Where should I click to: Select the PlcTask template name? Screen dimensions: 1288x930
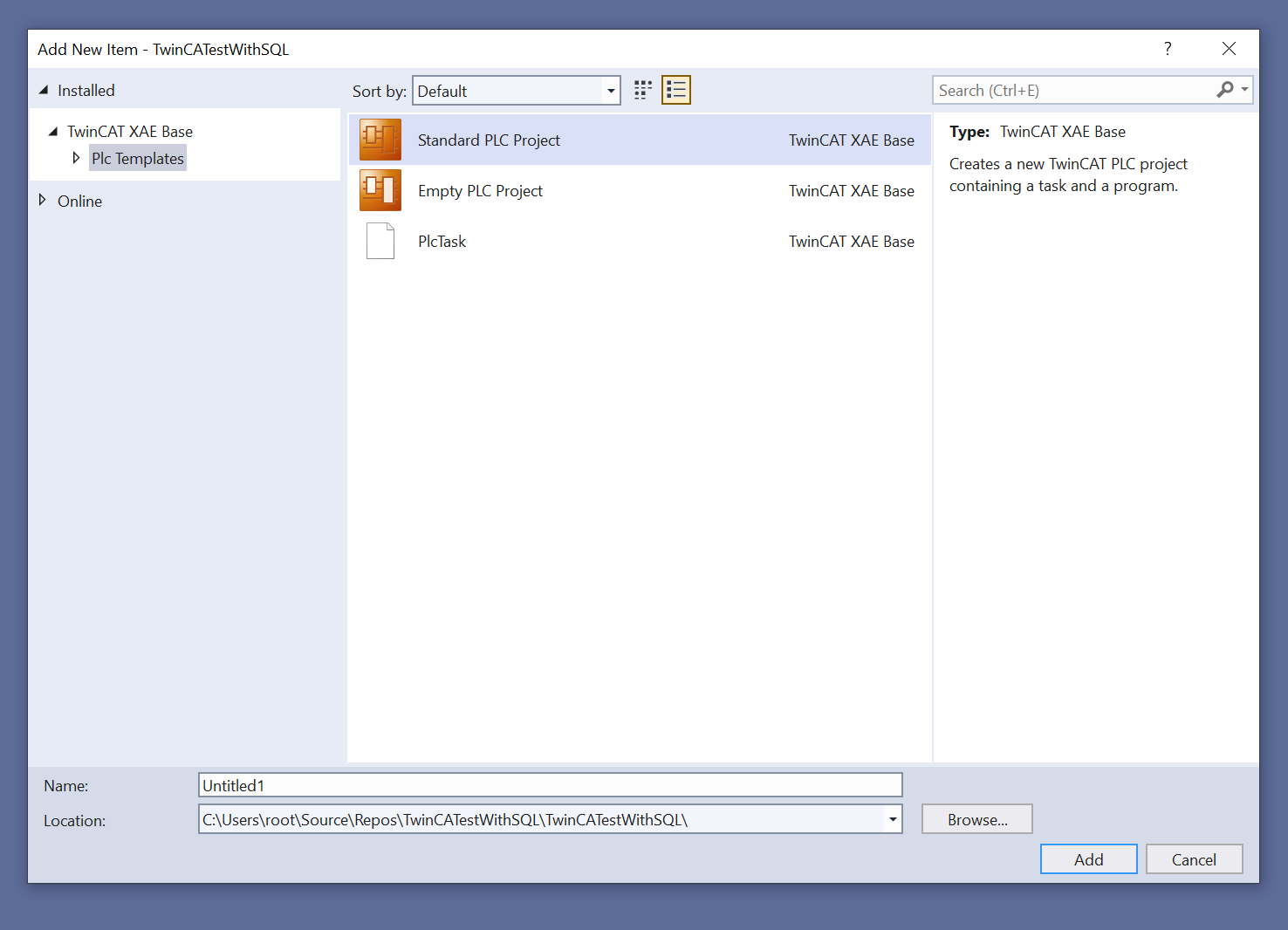click(442, 241)
